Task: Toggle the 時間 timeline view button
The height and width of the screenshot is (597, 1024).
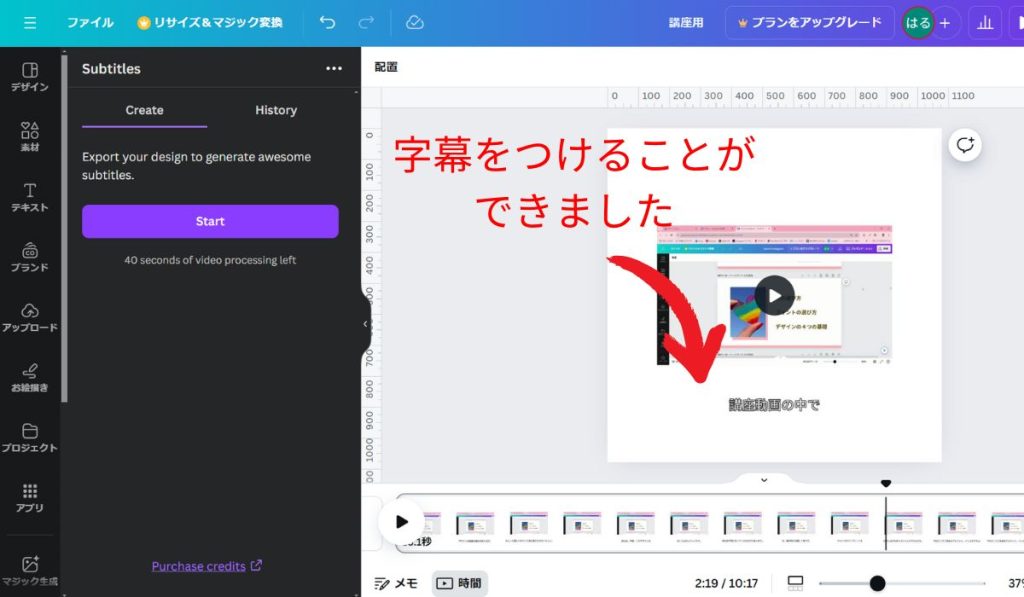Action: [459, 583]
